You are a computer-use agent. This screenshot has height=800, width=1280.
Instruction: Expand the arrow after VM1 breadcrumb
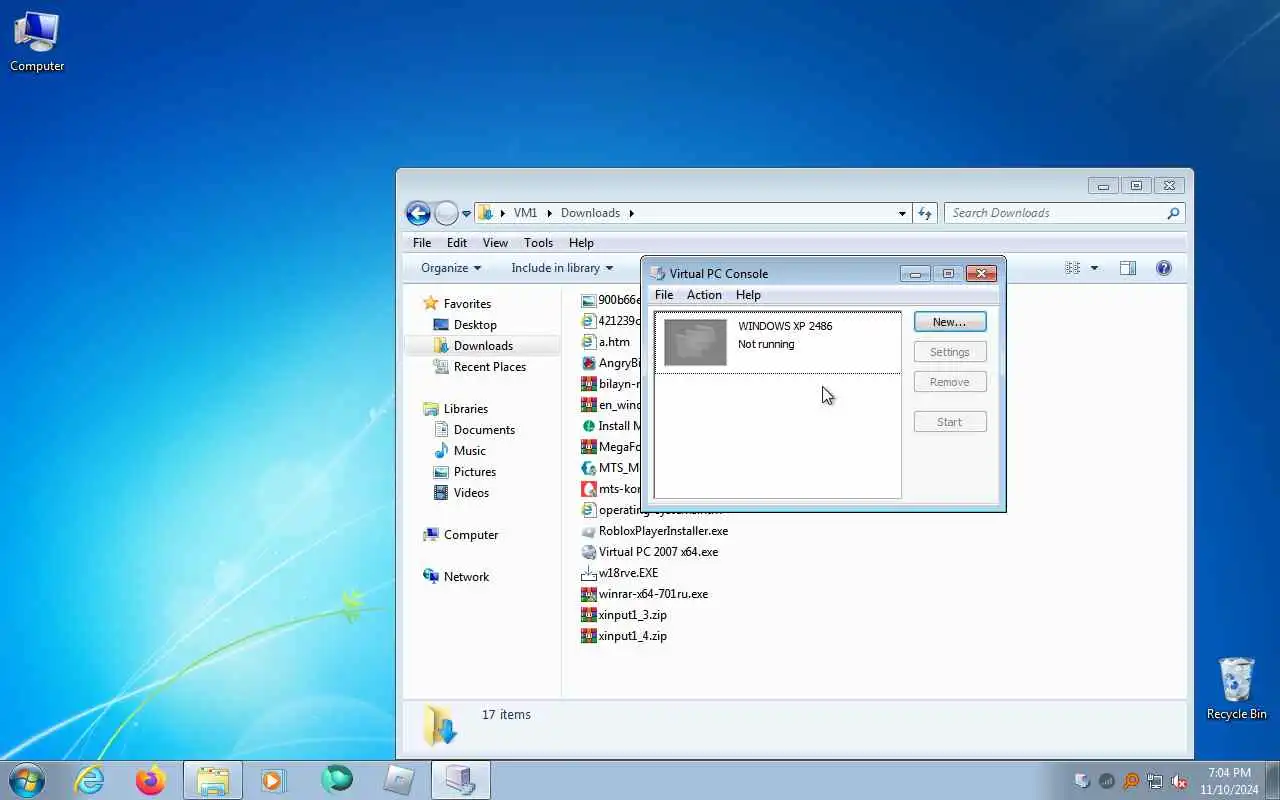point(549,213)
